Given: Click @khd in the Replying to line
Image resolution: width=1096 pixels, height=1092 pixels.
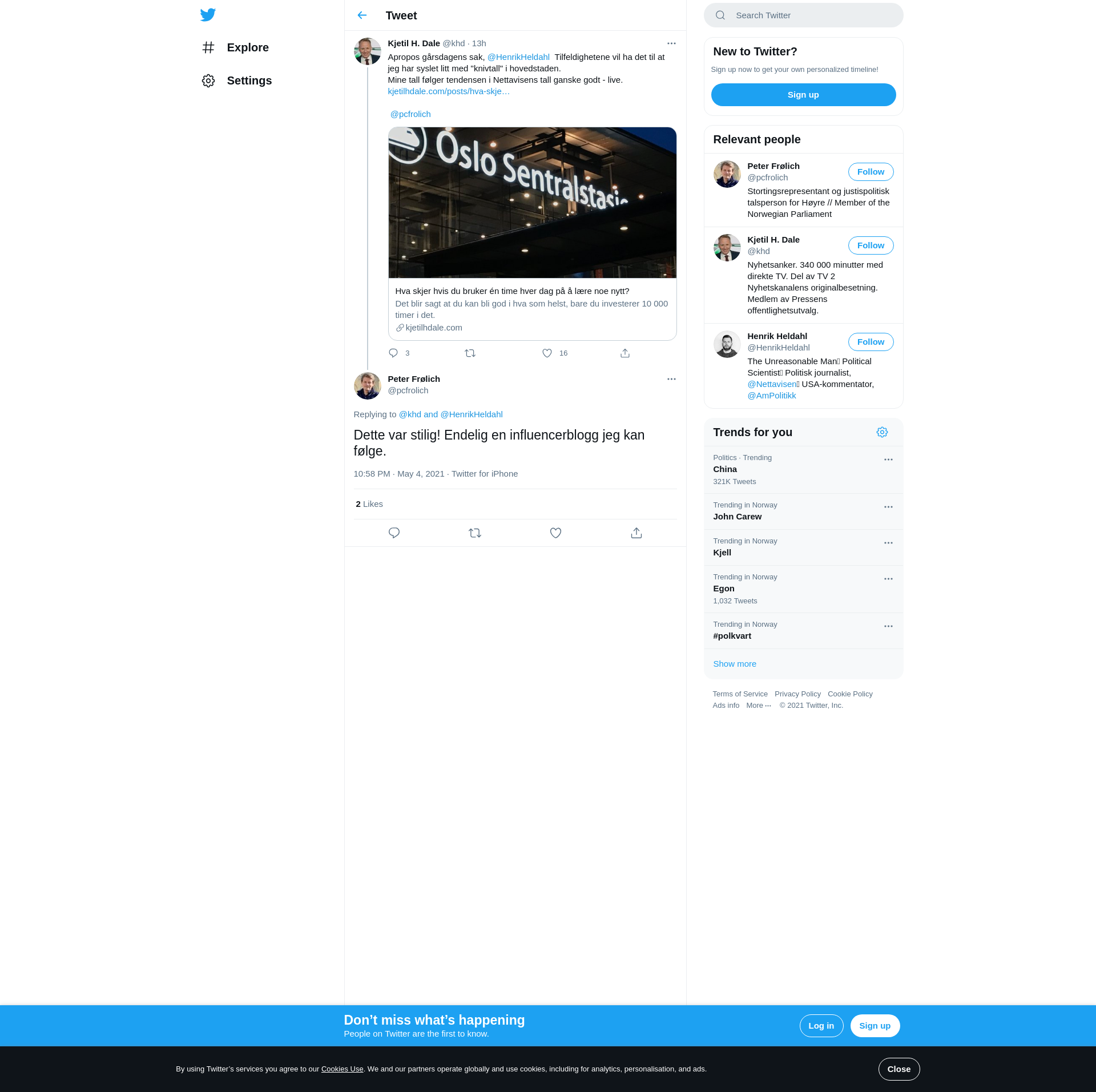Looking at the screenshot, I should [x=410, y=414].
